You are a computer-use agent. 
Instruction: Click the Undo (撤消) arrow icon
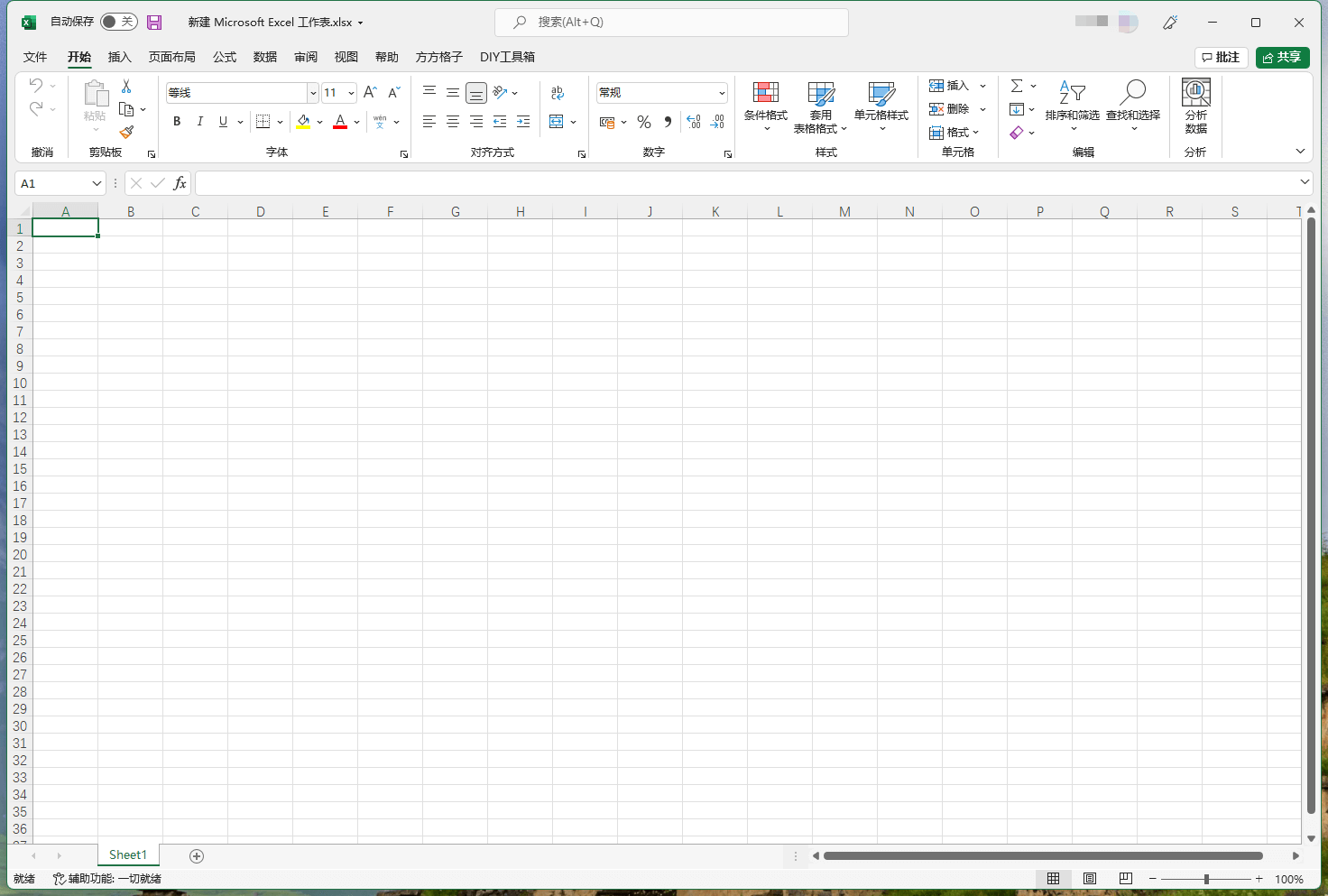(x=36, y=85)
